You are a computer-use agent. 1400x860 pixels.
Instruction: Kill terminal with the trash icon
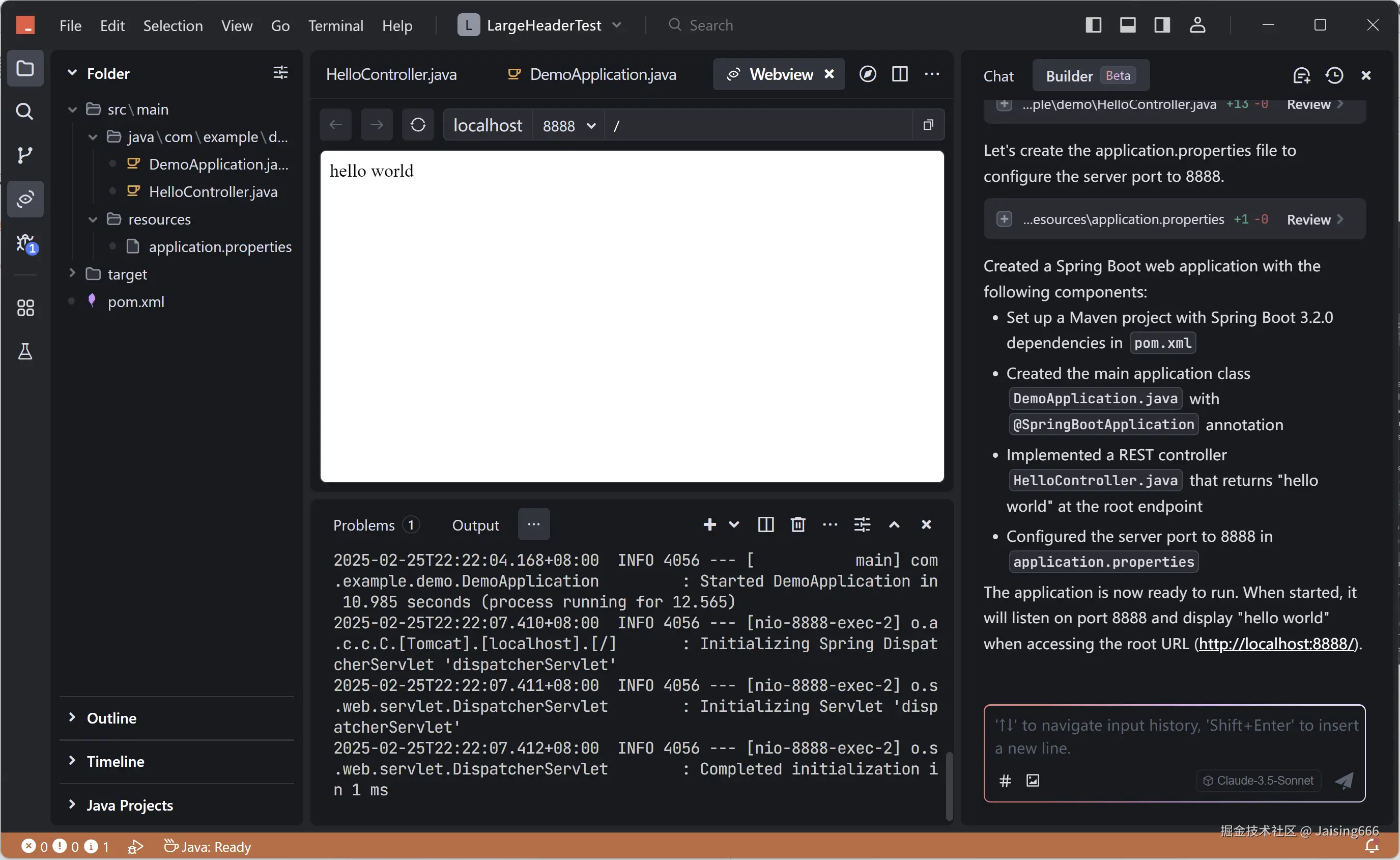797,524
